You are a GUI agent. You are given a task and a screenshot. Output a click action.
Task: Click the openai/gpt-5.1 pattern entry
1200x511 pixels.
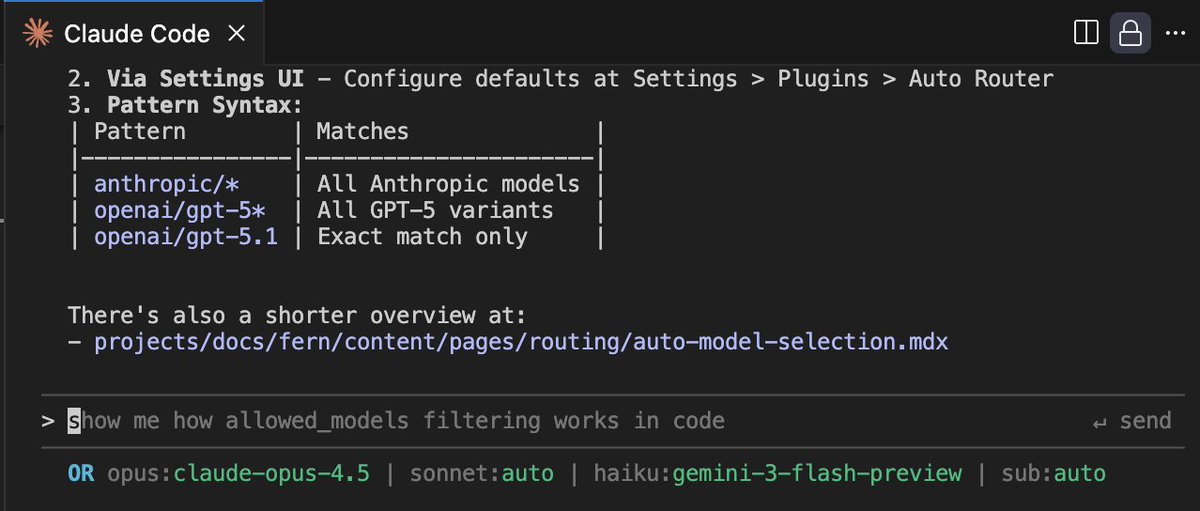186,237
